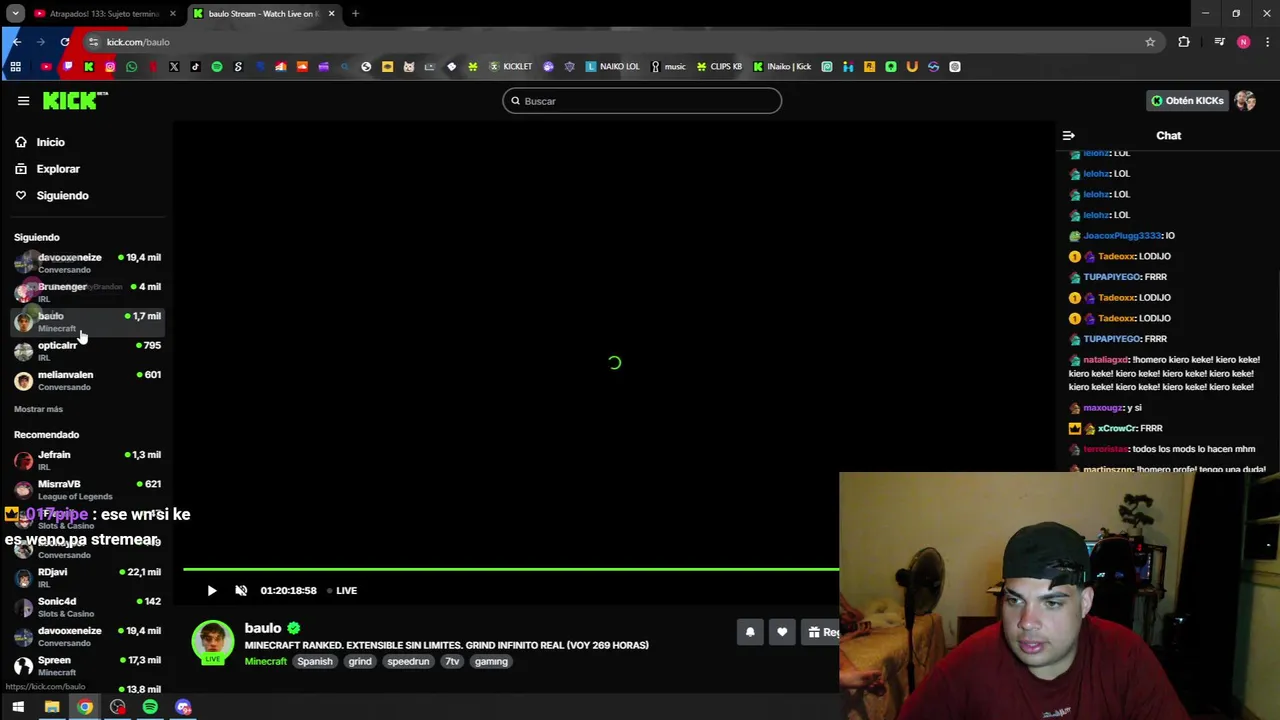Open the Instagram bookmark
1280x720 pixels.
point(110,67)
